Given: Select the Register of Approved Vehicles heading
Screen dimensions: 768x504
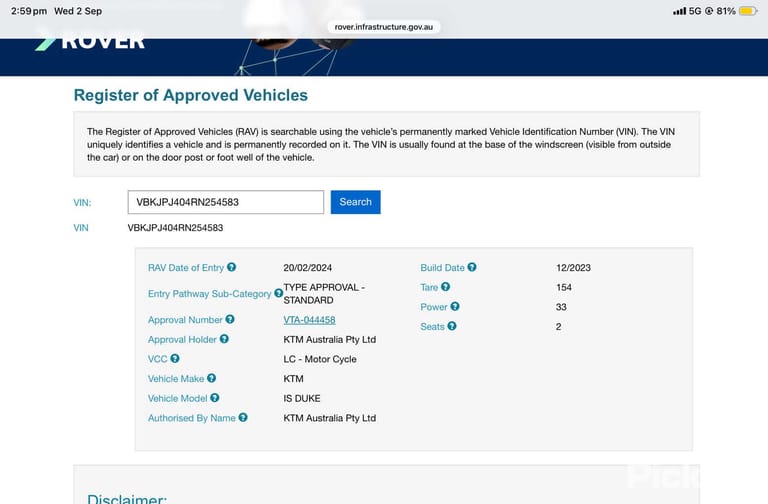Looking at the screenshot, I should click(191, 95).
